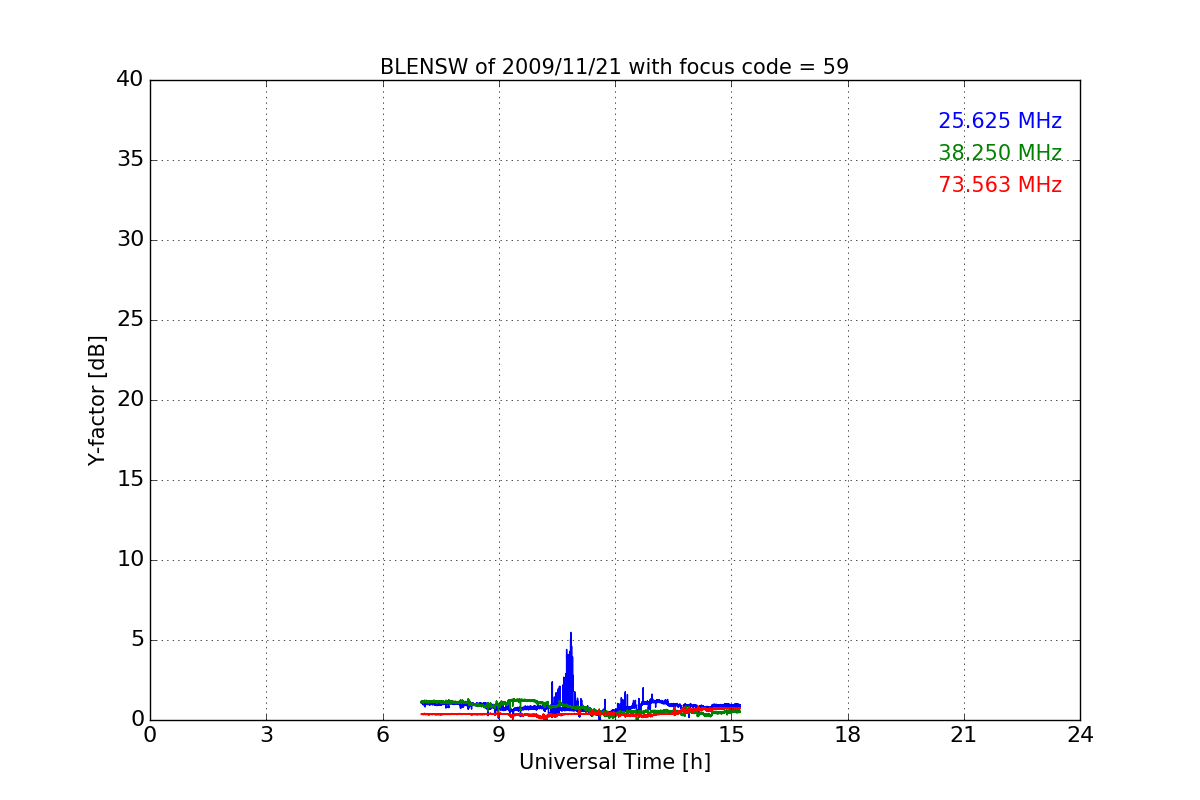Image resolution: width=1200 pixels, height=800 pixels.
Task: Click the x-axis tick label 3
Action: (x=266, y=735)
